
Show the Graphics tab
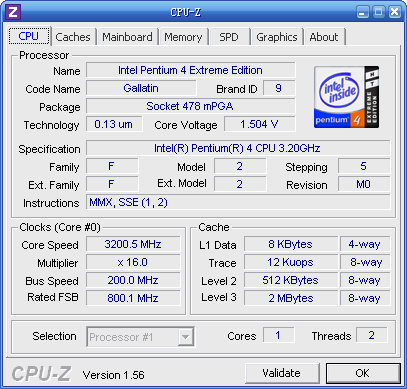(x=277, y=37)
